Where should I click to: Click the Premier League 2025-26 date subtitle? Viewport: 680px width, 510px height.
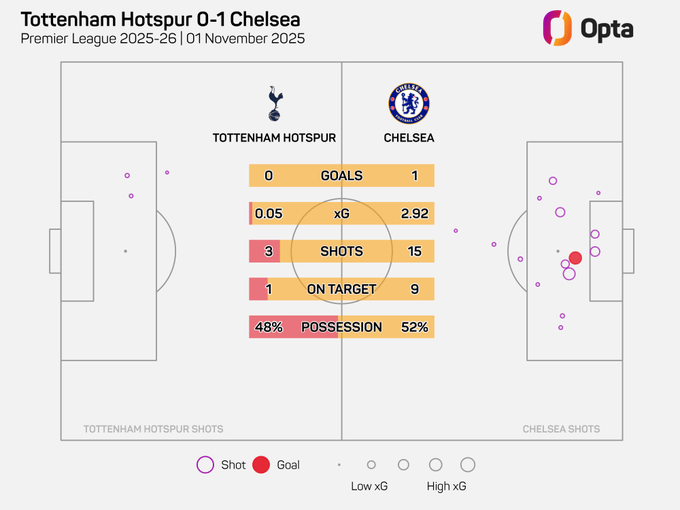(163, 39)
